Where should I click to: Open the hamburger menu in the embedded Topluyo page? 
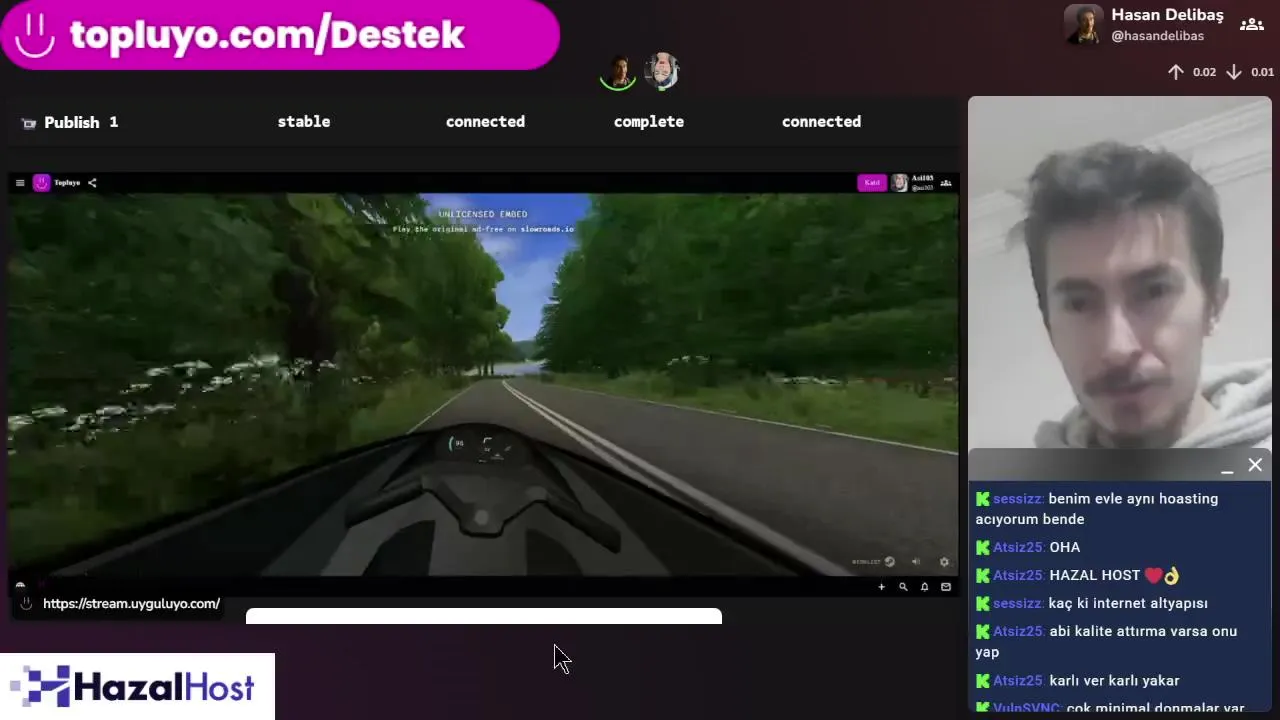20,183
